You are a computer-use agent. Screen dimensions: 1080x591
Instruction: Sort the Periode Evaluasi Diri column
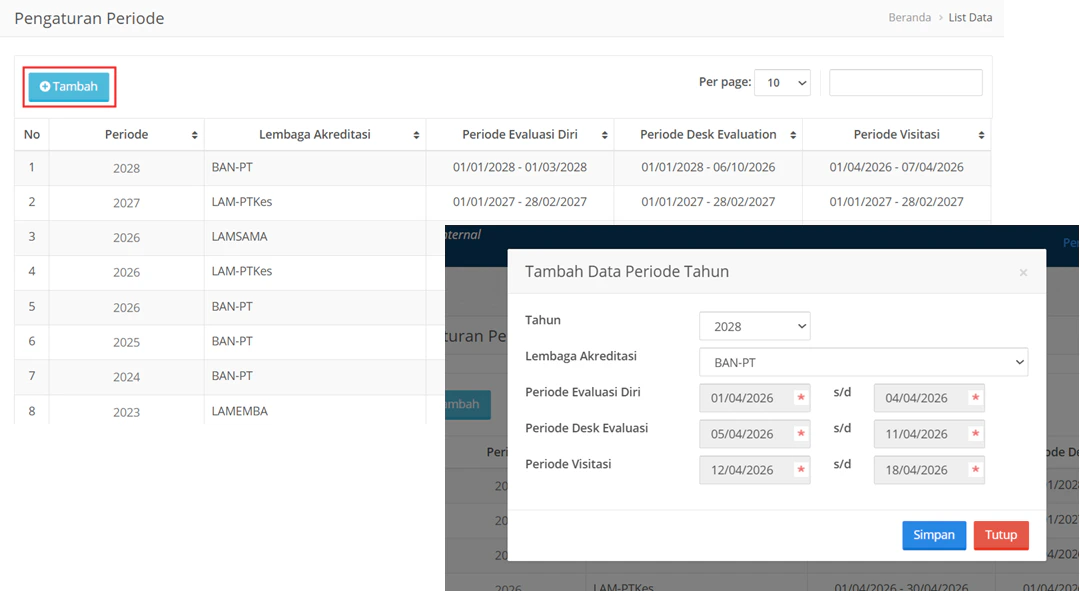coord(606,134)
